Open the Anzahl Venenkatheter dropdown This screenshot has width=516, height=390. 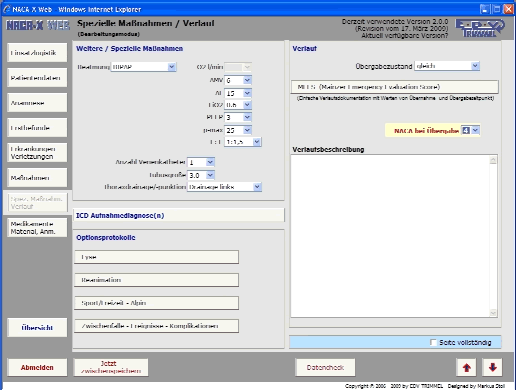pos(201,162)
